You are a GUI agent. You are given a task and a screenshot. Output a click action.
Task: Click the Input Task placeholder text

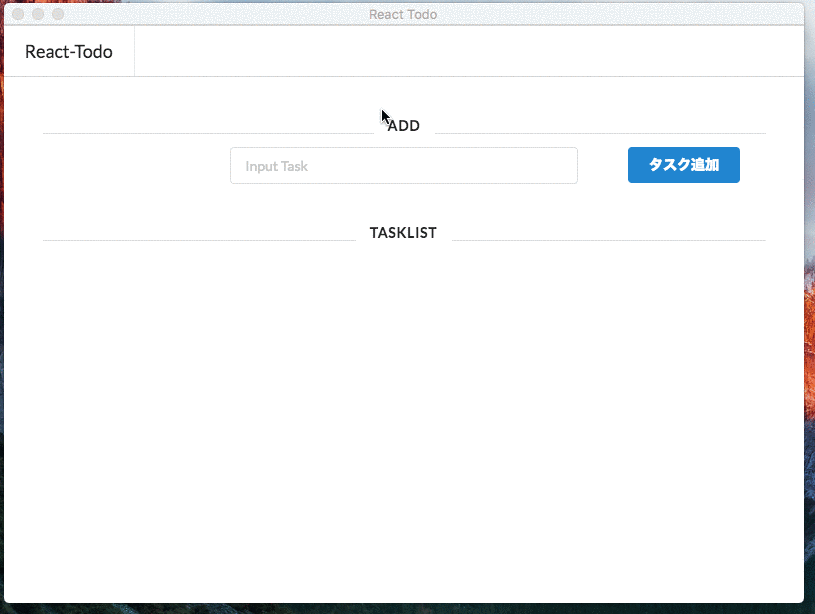[277, 165]
